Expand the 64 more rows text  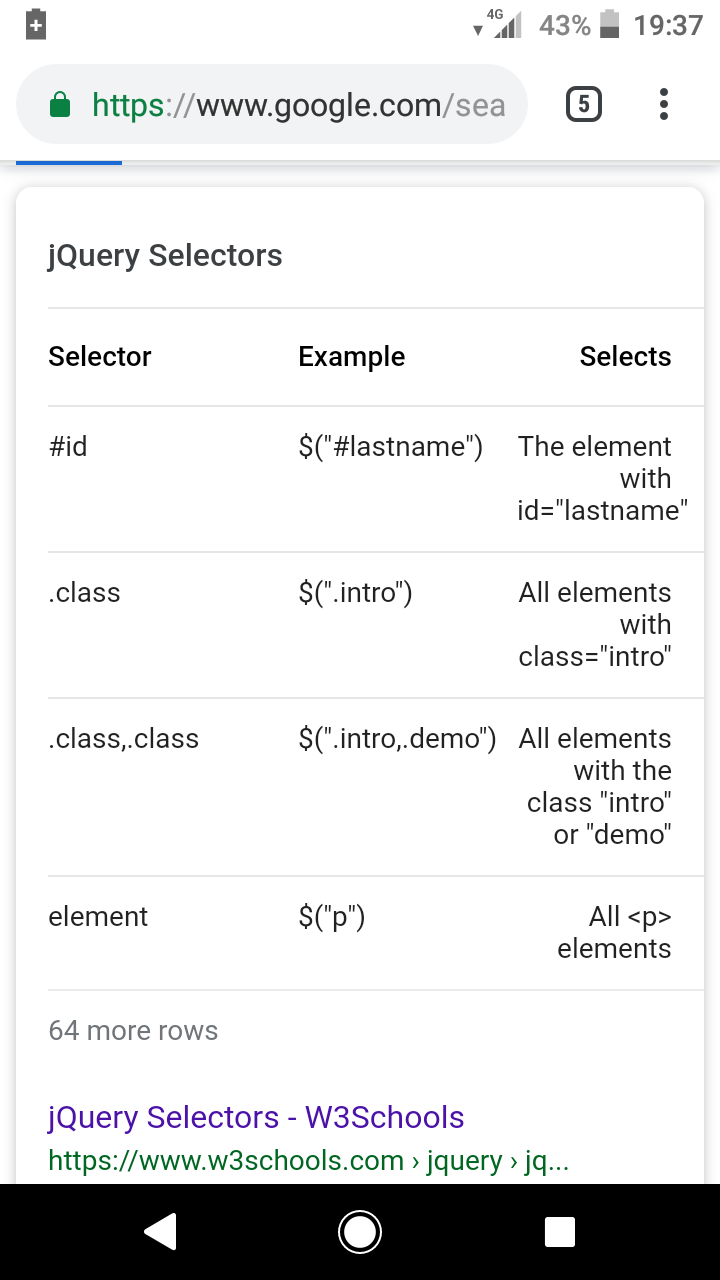pyautogui.click(x=133, y=1030)
